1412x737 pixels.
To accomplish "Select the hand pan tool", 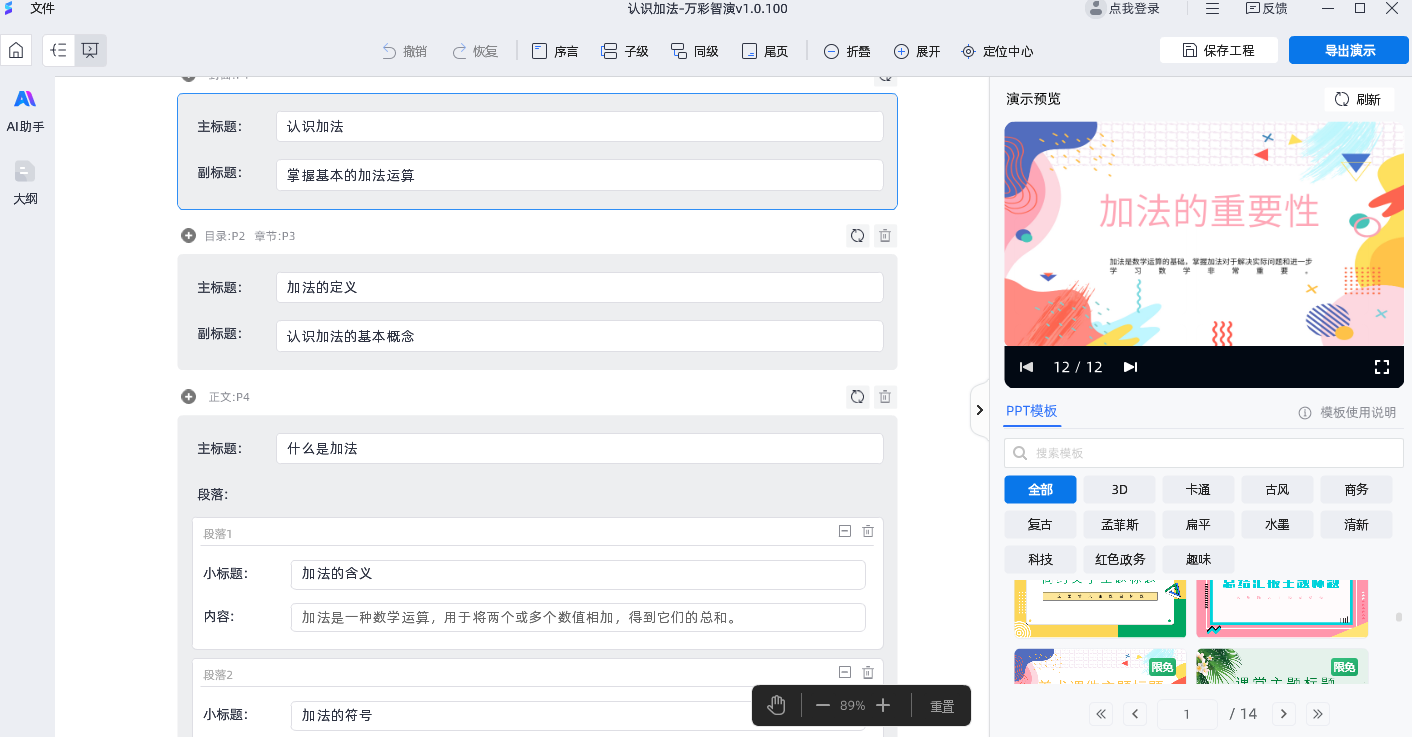I will point(777,706).
